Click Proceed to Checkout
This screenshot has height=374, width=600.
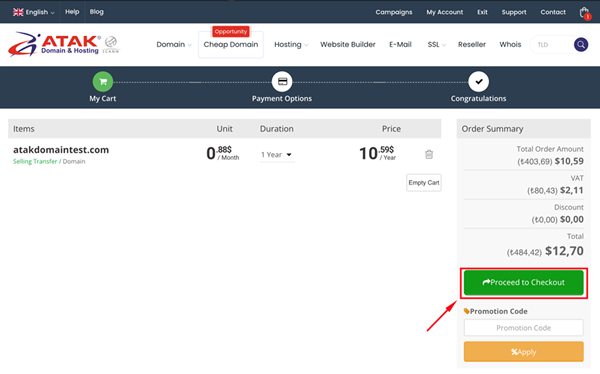click(x=523, y=283)
